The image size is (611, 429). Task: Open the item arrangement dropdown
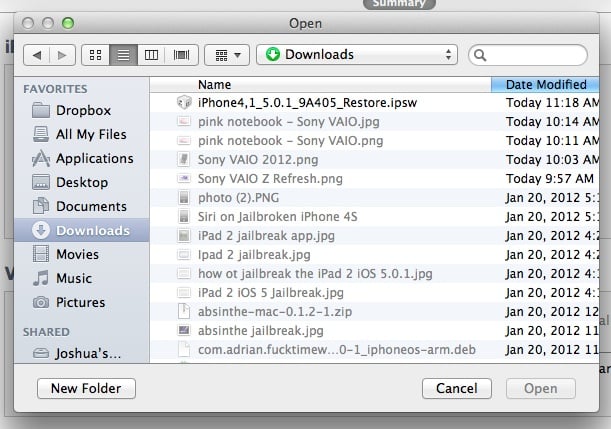pos(227,55)
